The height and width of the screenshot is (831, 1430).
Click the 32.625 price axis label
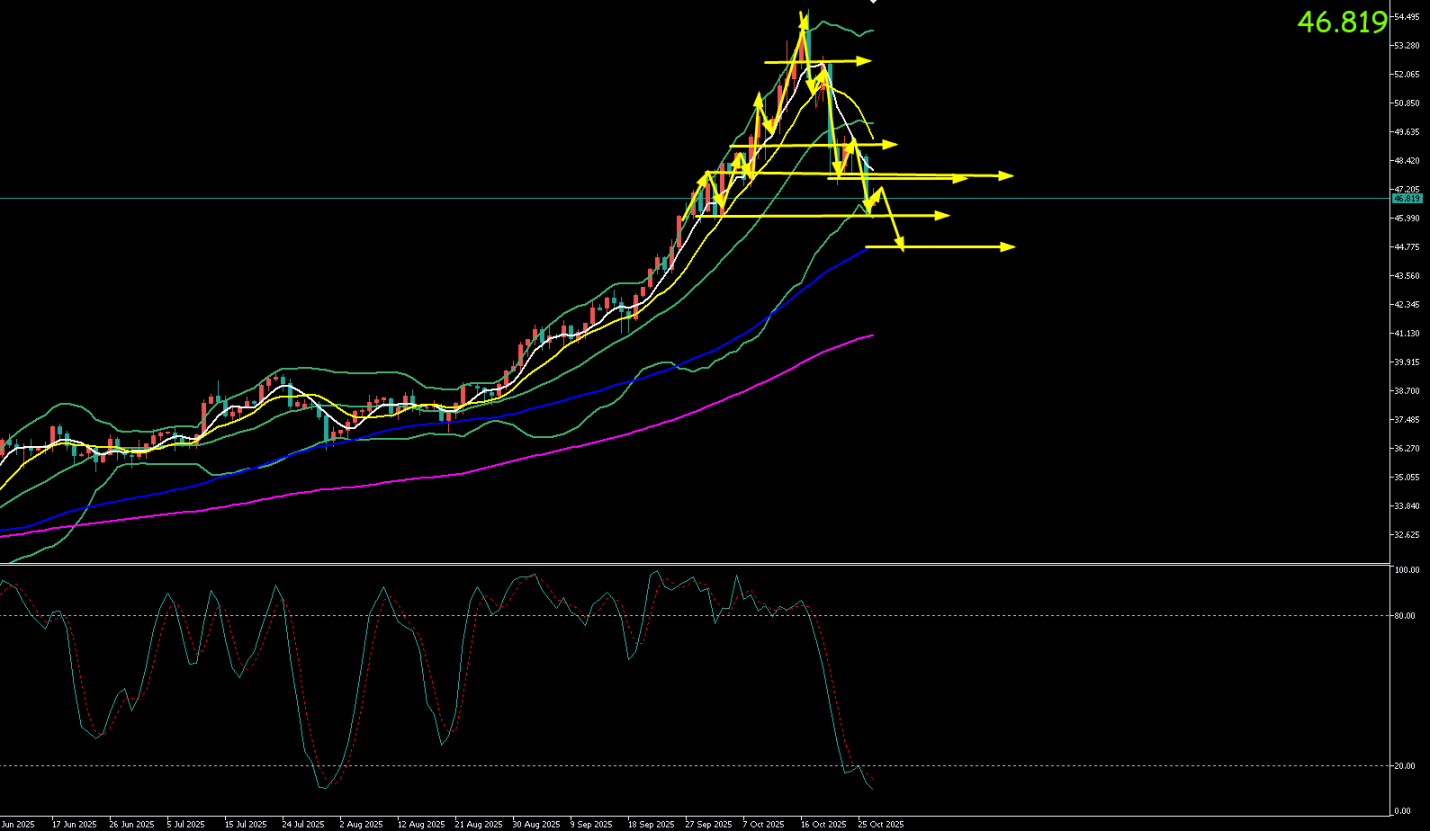tap(1408, 535)
